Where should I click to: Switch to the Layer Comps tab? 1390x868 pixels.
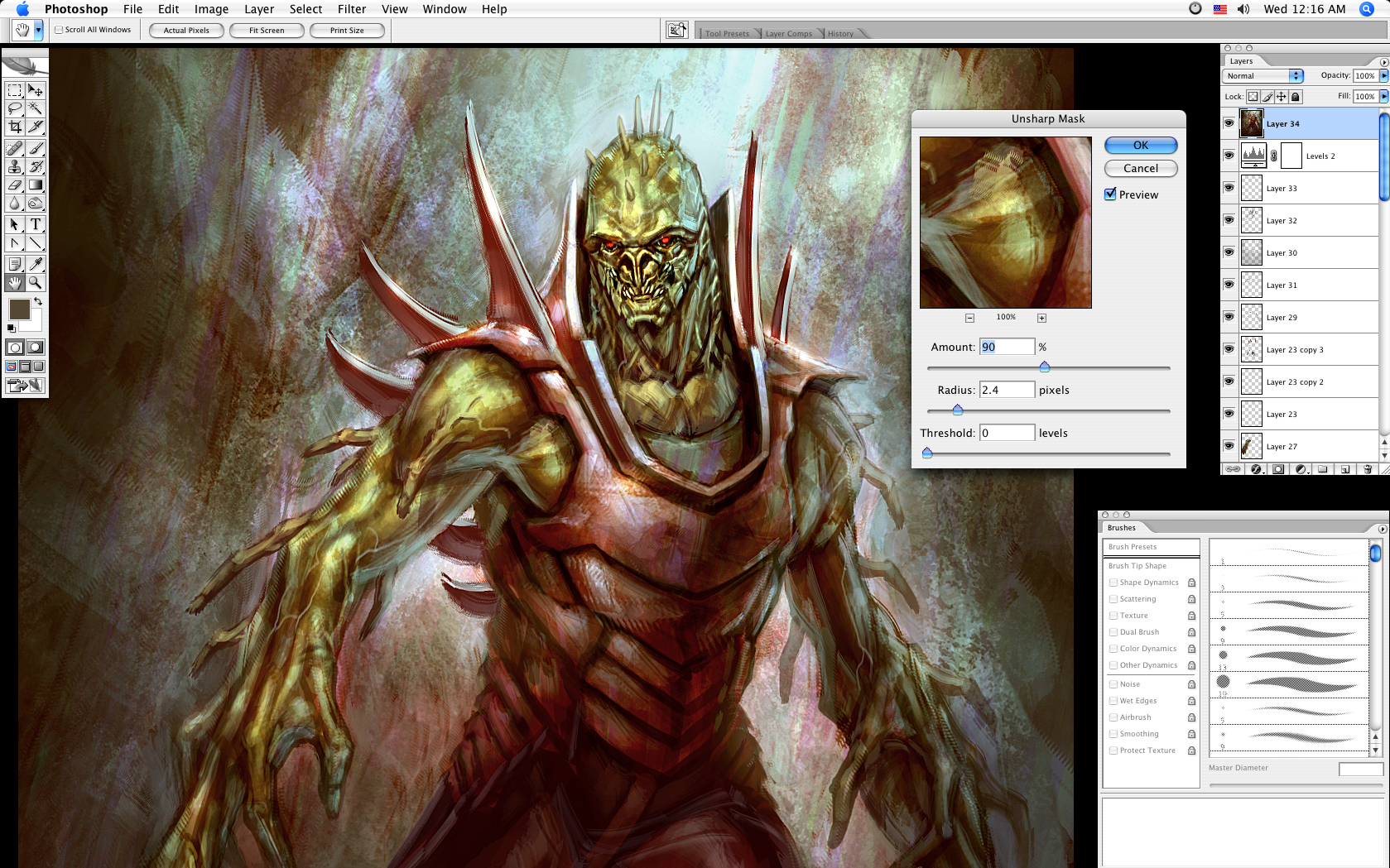pos(788,34)
